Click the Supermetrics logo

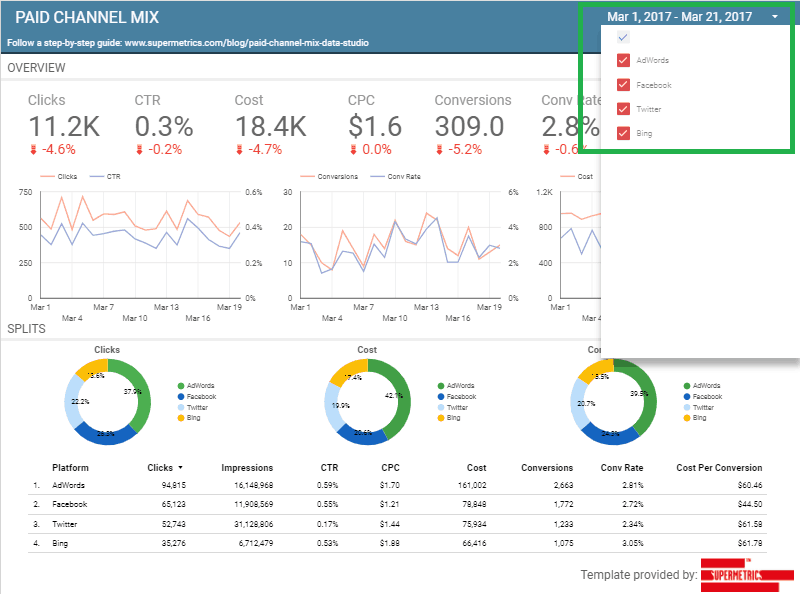747,575
